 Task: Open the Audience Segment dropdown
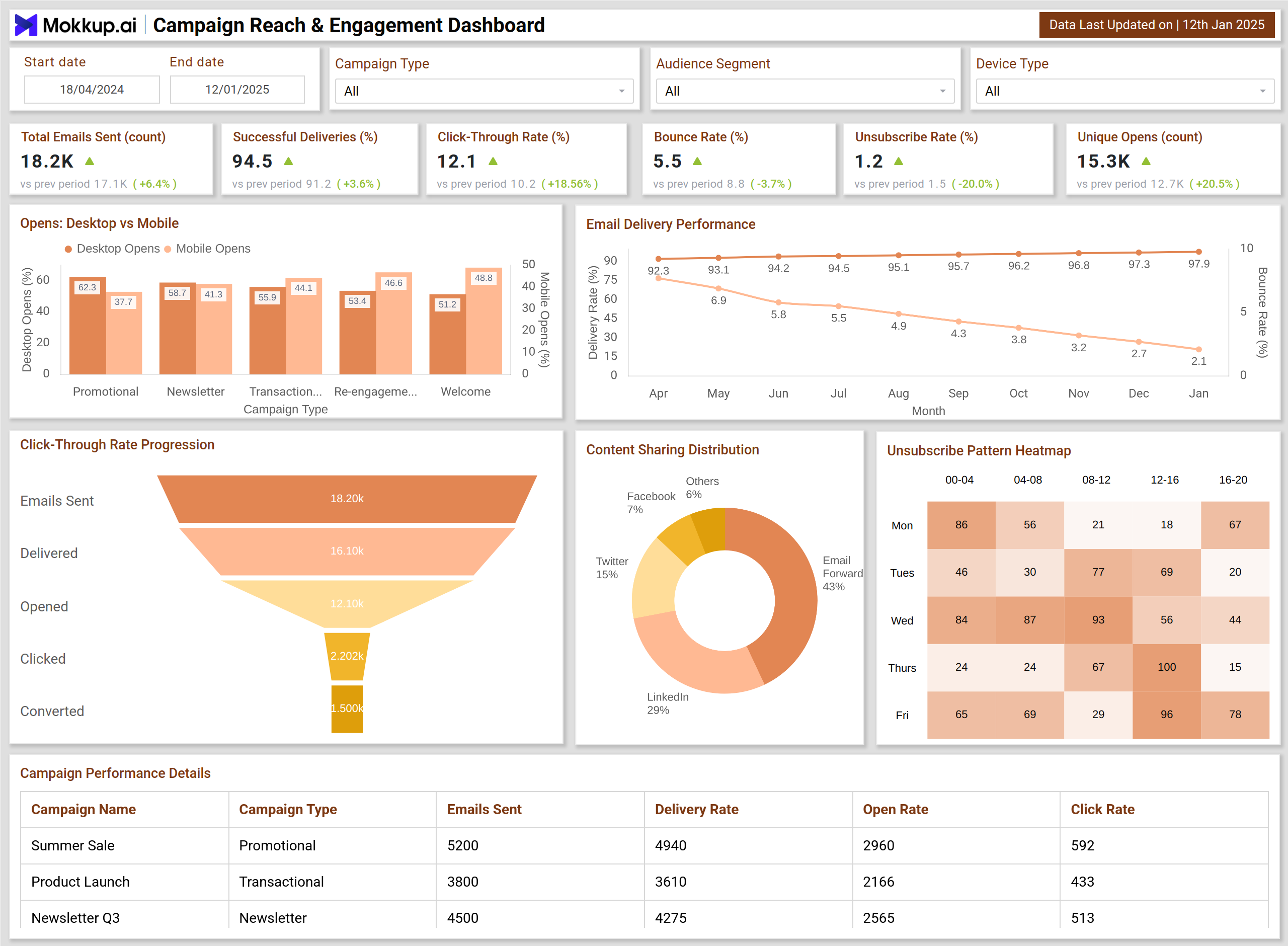click(x=805, y=91)
